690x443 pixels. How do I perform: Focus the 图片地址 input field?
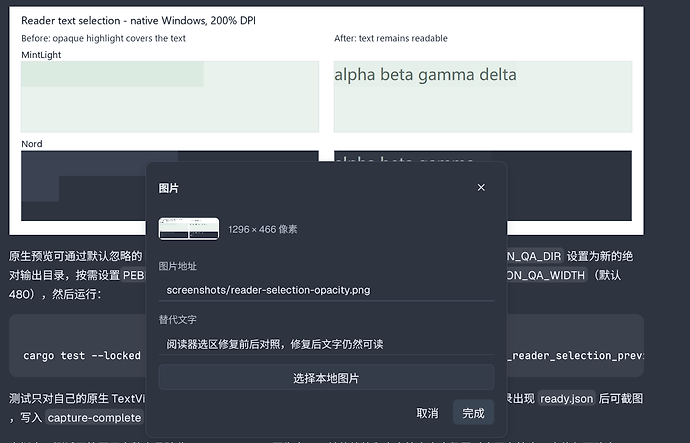click(326, 290)
